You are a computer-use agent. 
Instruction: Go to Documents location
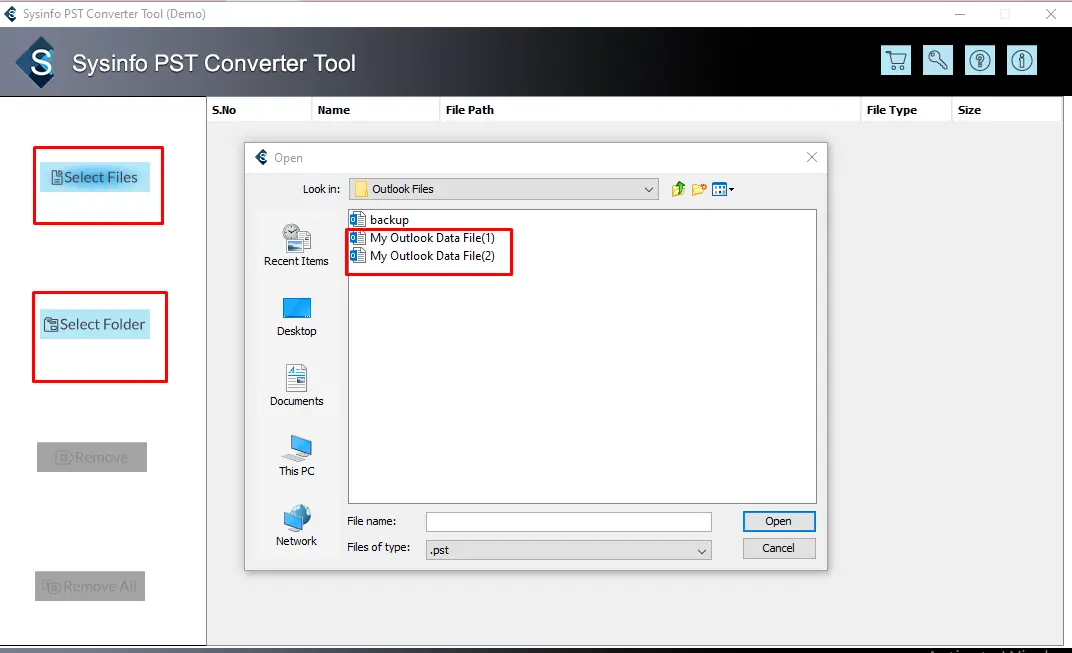pos(296,386)
